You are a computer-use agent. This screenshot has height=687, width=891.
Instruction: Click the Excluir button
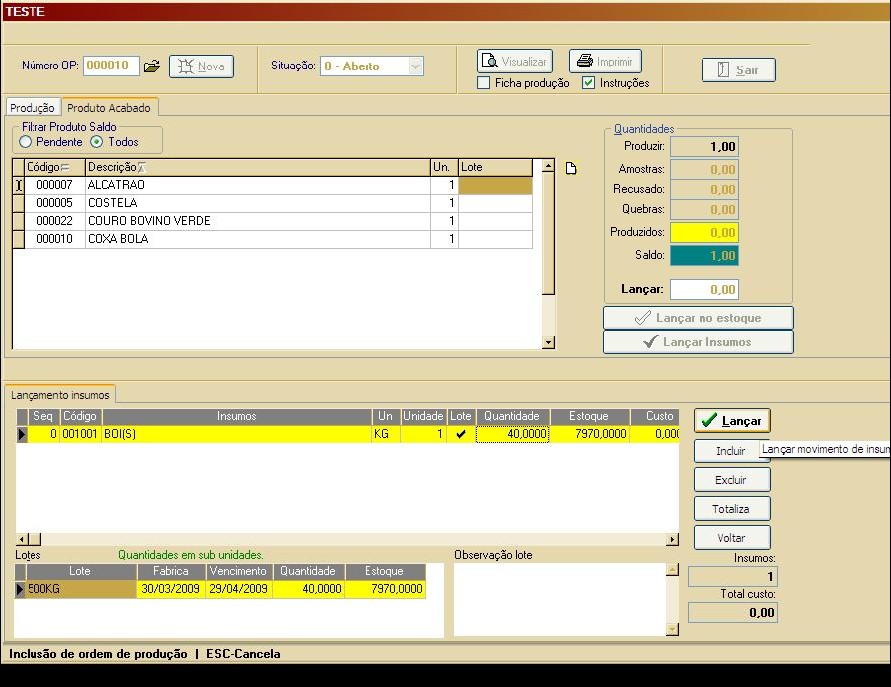click(732, 480)
